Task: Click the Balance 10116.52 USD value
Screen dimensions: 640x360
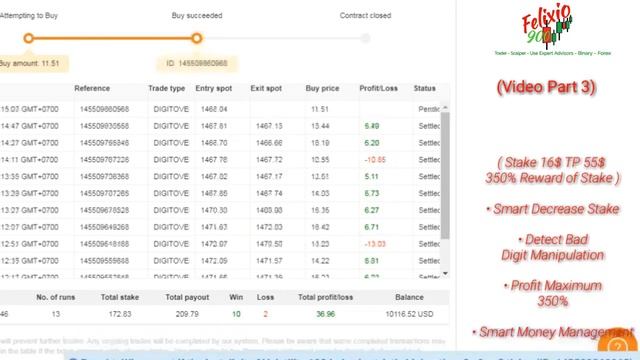Action: click(x=409, y=314)
